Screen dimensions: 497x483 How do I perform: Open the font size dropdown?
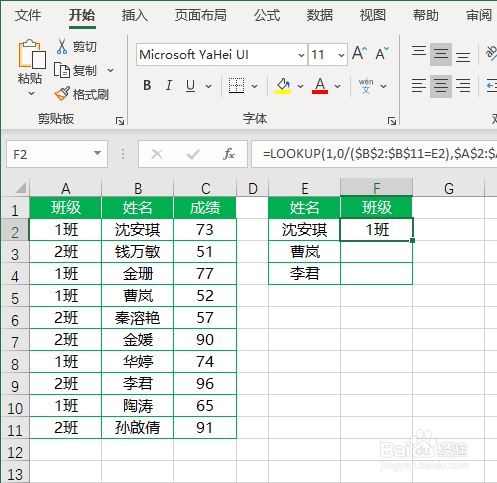click(341, 55)
